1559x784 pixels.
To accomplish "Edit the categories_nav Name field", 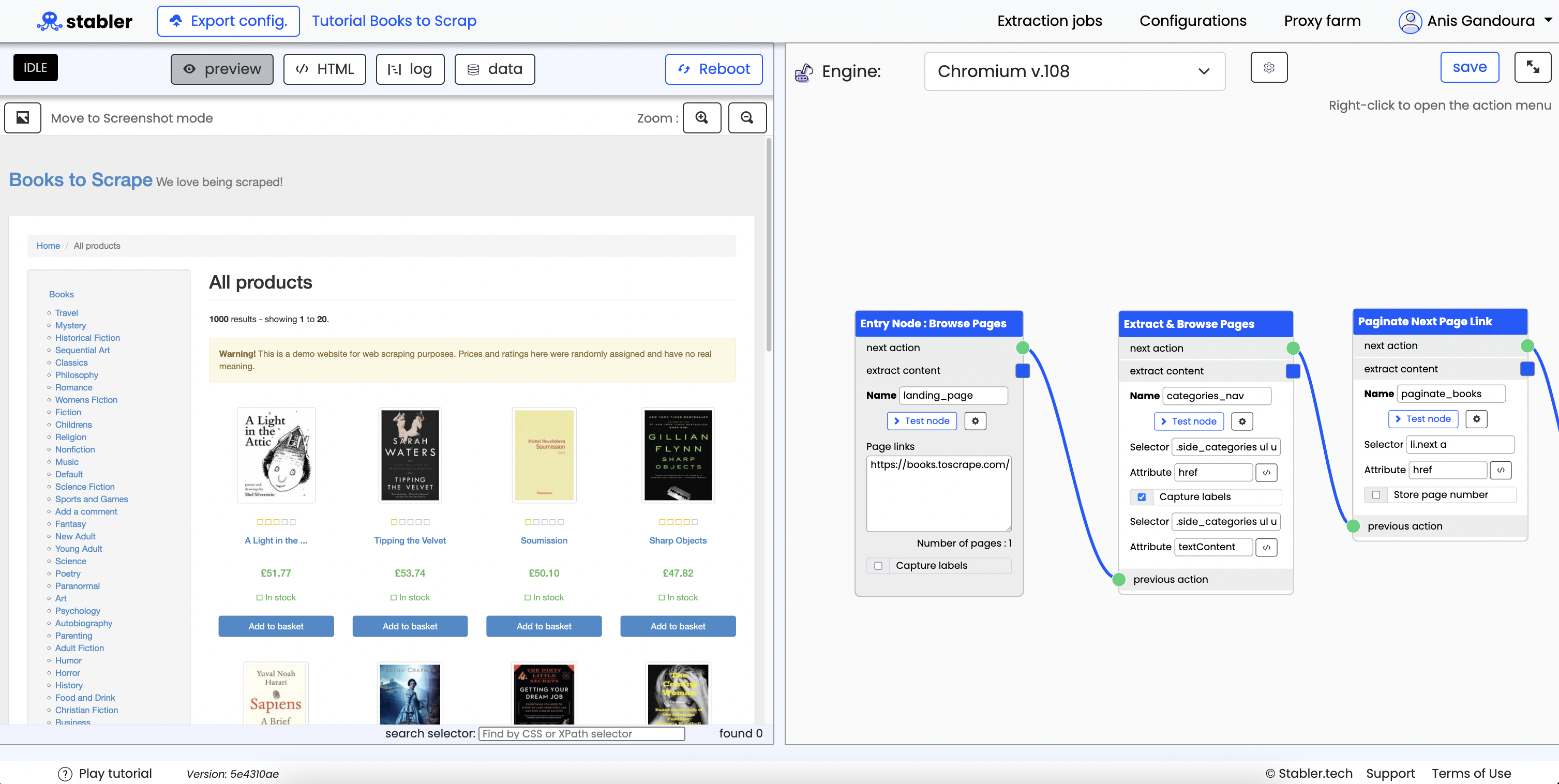I will pyautogui.click(x=1217, y=396).
